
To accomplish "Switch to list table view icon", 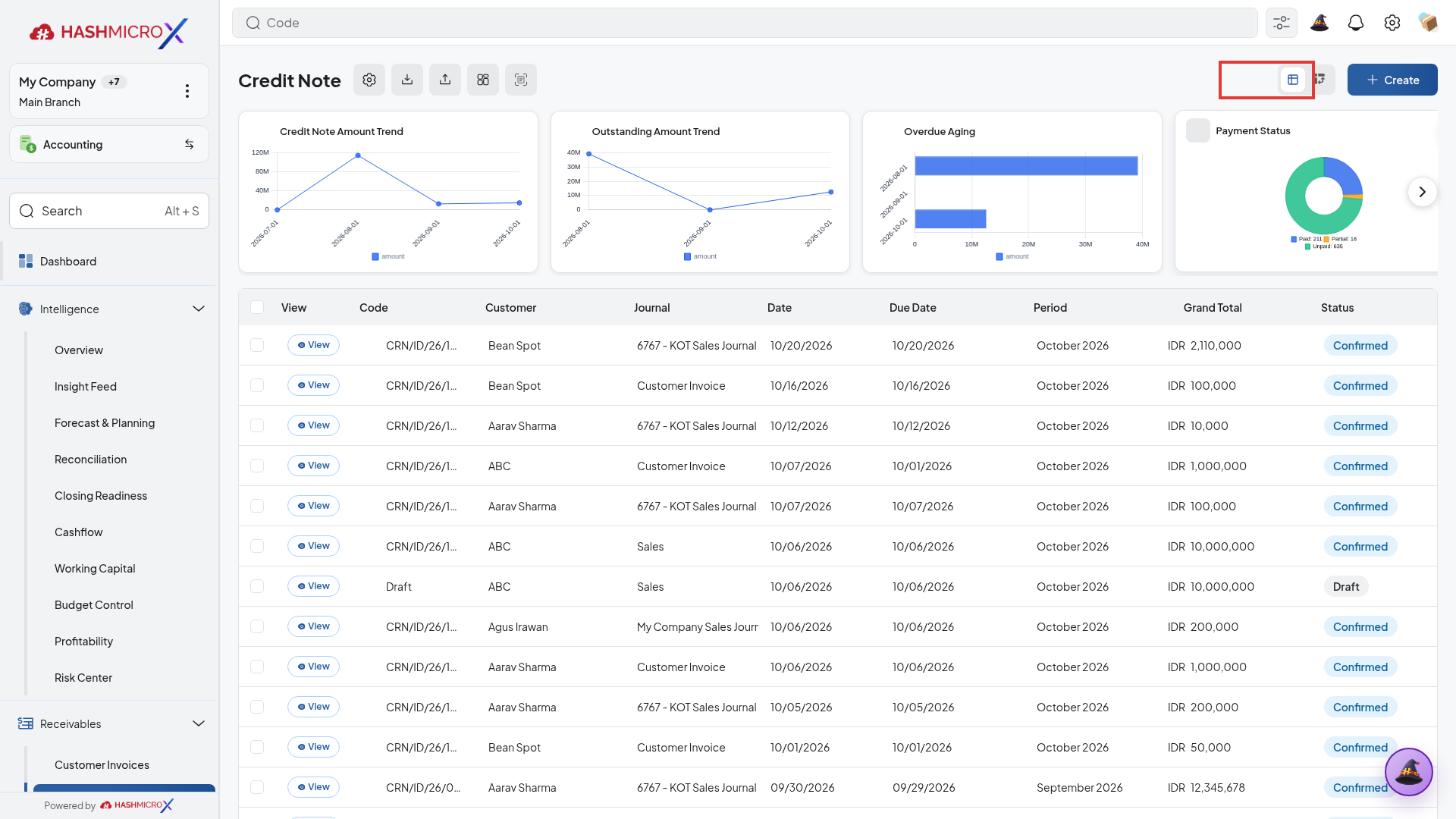I will 1293,80.
